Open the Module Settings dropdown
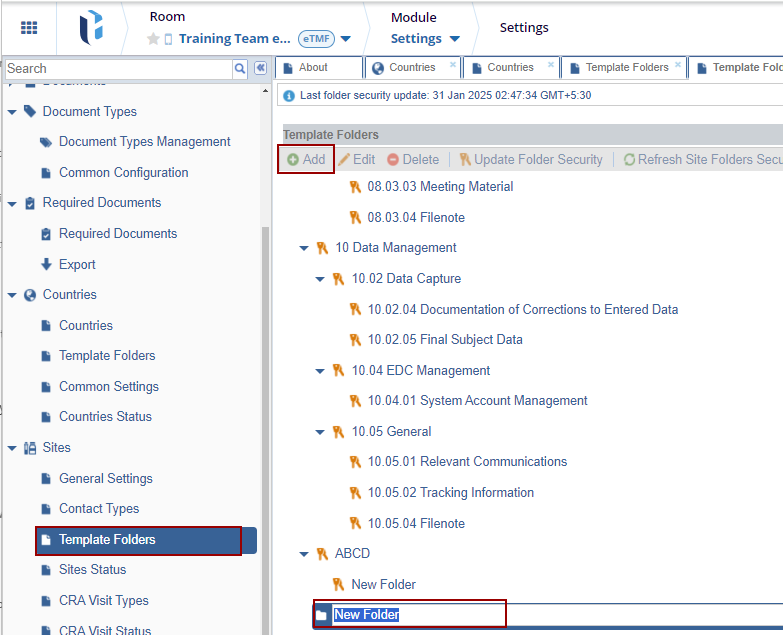783x635 pixels. pos(455,39)
